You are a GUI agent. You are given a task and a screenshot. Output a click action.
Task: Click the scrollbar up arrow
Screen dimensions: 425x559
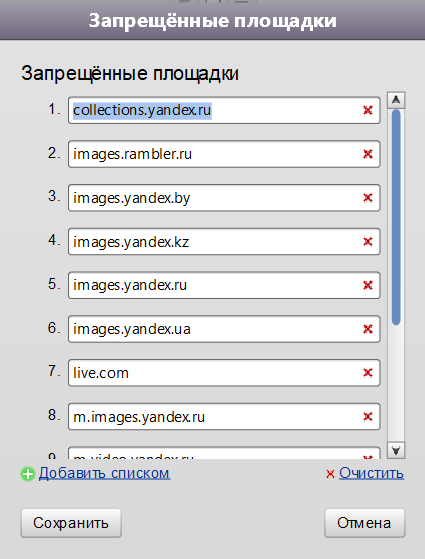click(396, 100)
